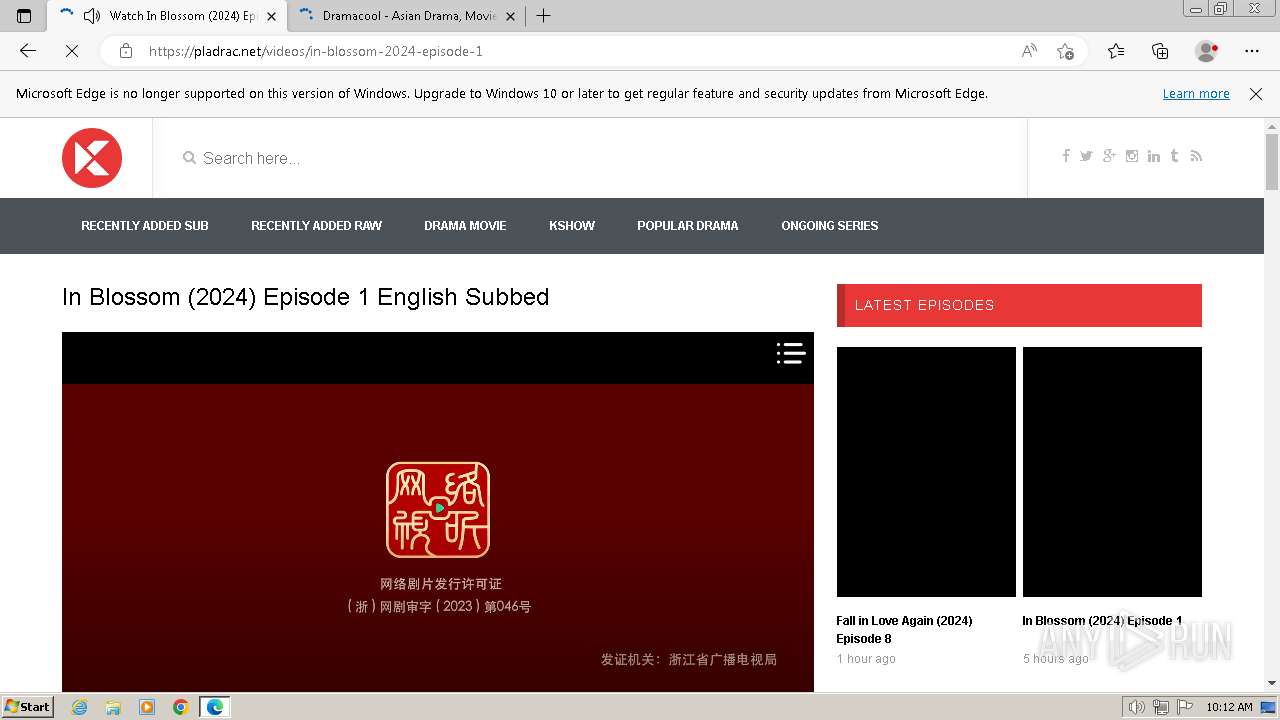View site information via the lock icon
The height and width of the screenshot is (720, 1280).
tap(126, 51)
